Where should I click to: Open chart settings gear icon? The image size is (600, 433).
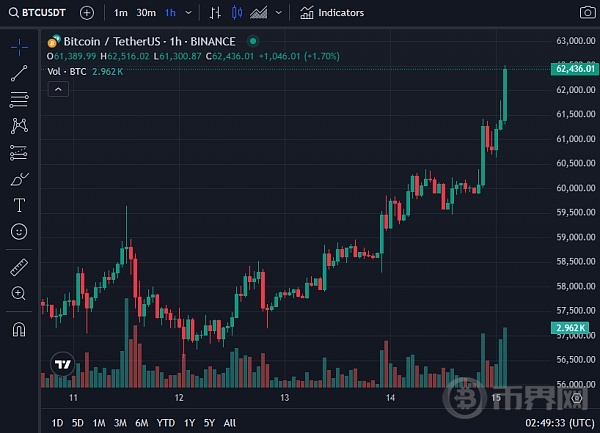tap(577, 398)
